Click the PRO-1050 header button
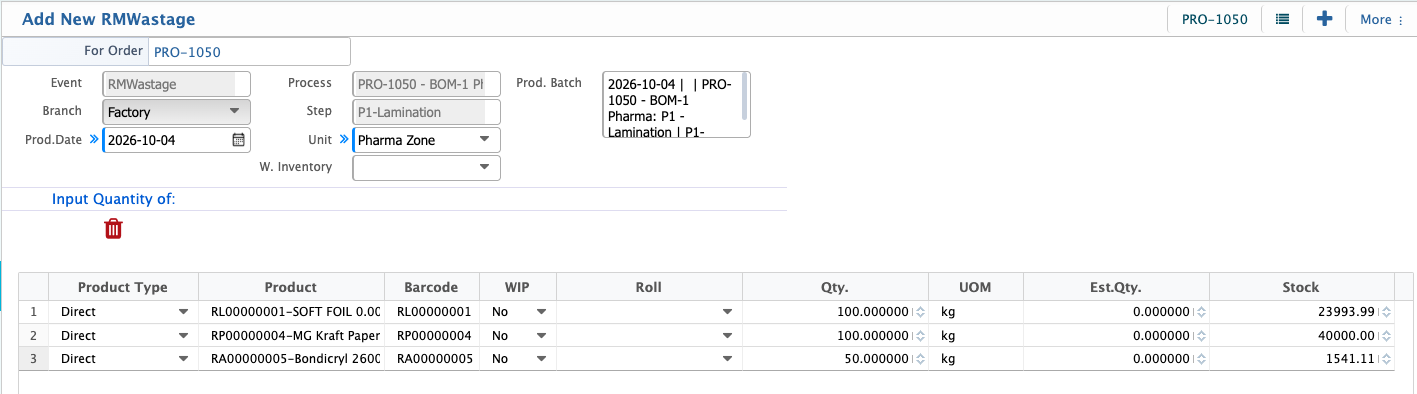 pyautogui.click(x=1214, y=19)
